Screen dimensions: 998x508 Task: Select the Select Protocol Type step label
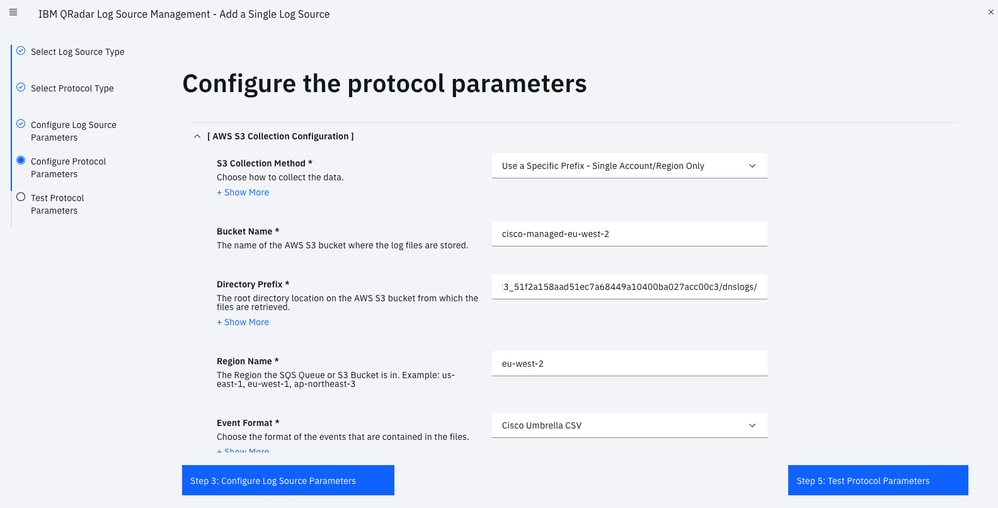pos(72,88)
